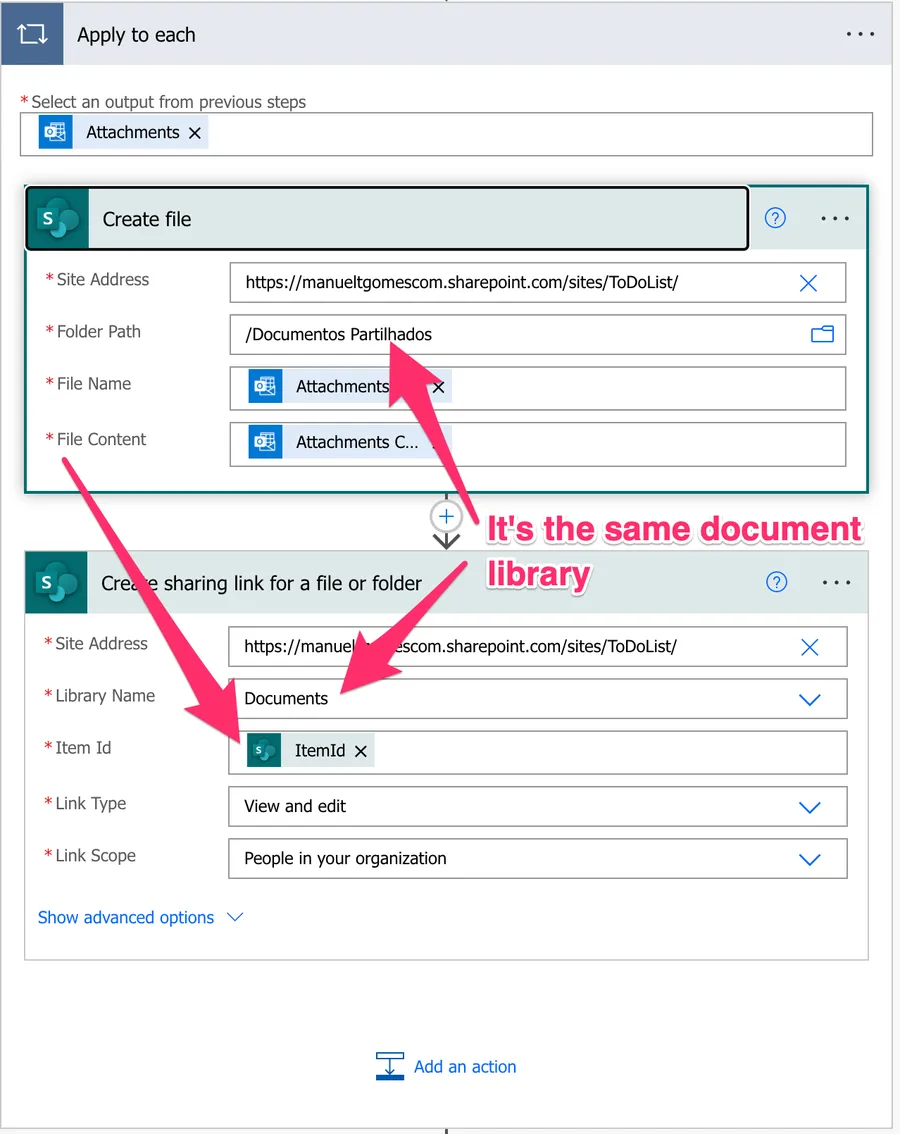Remove the ItemId token
This screenshot has width=900, height=1134.
click(x=361, y=751)
